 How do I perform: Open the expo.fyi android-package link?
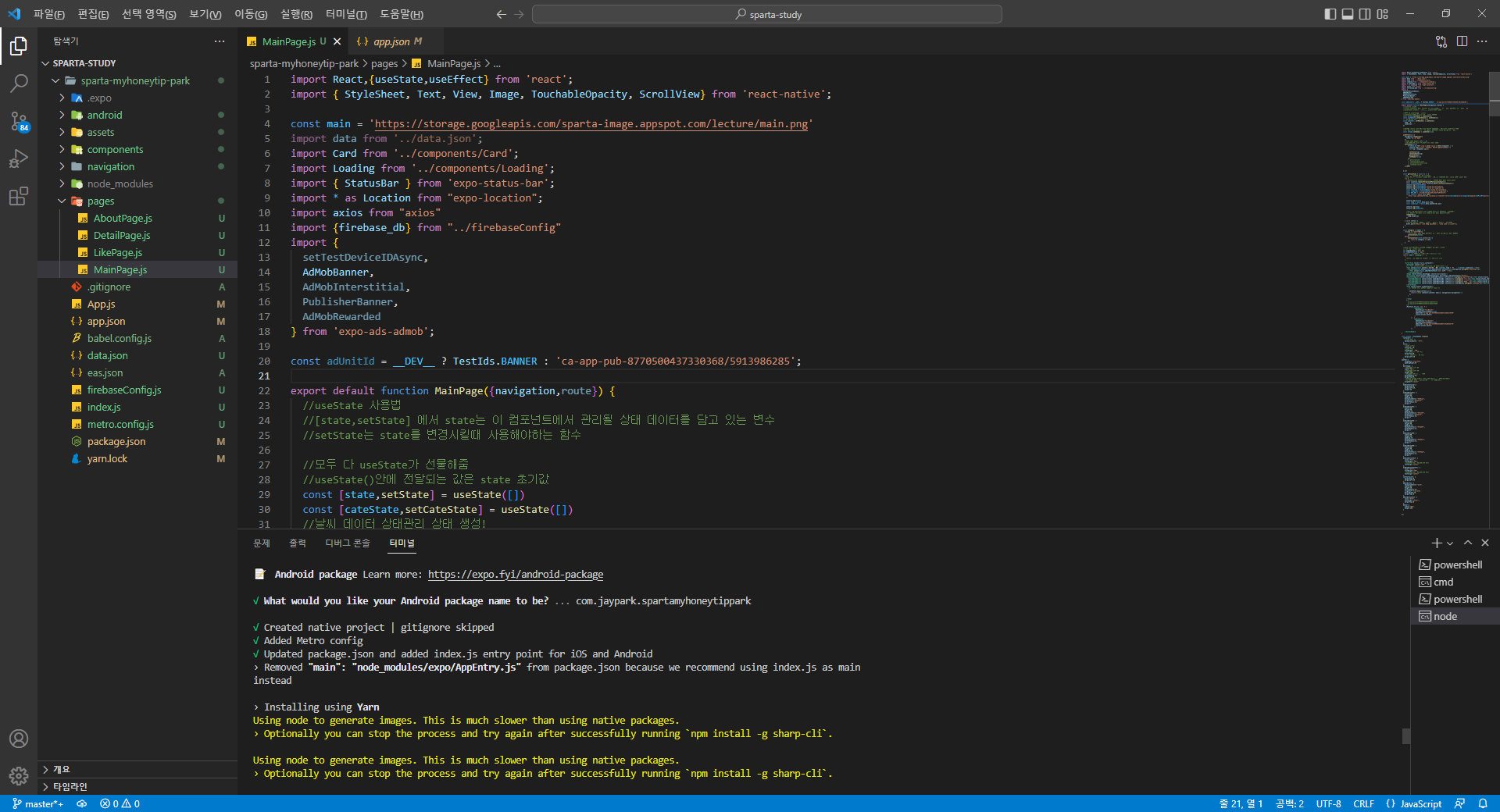[516, 575]
